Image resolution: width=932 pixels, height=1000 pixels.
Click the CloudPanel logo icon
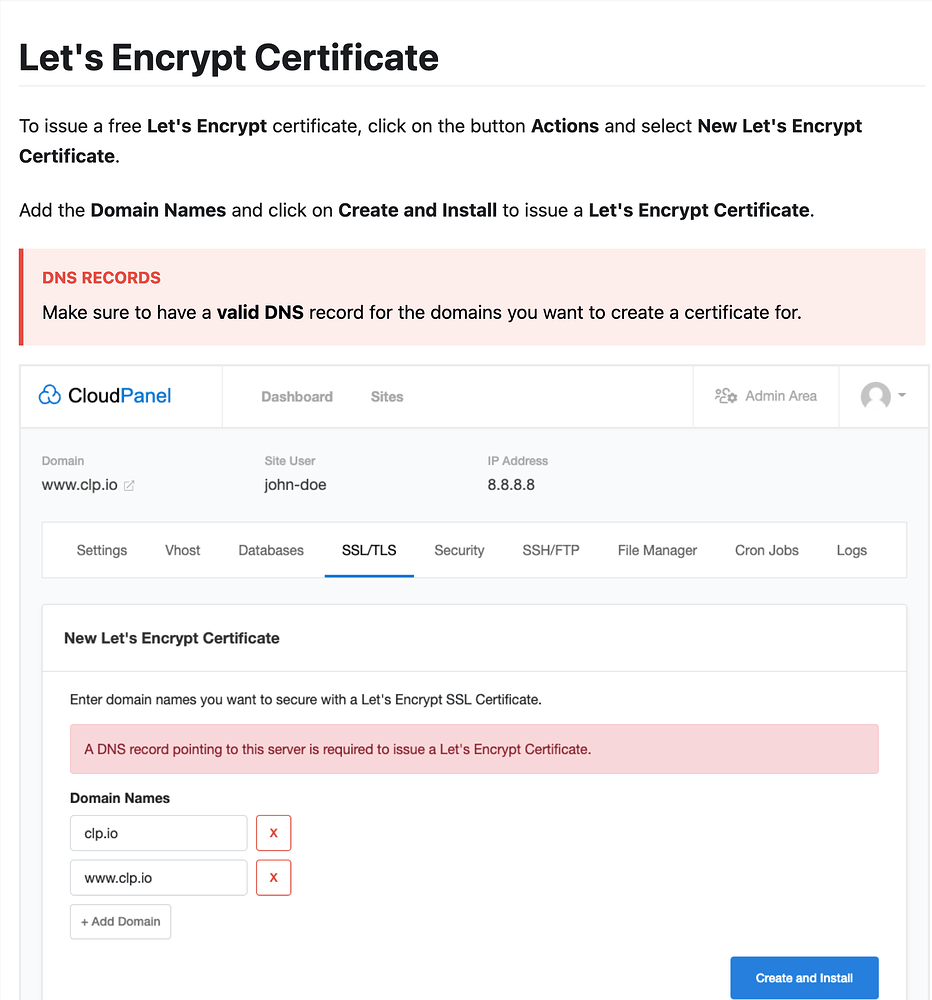click(49, 395)
